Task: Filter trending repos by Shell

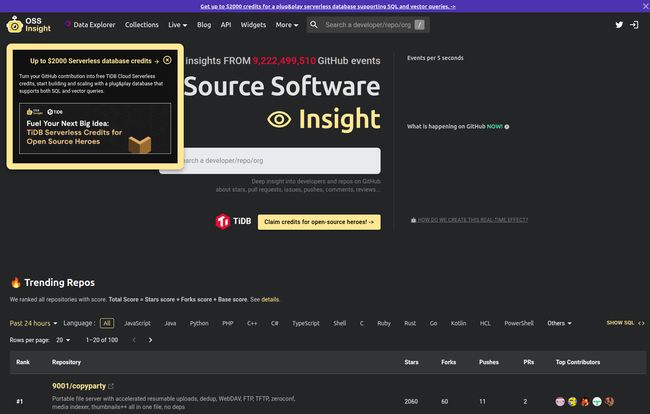Action: pyautogui.click(x=340, y=323)
